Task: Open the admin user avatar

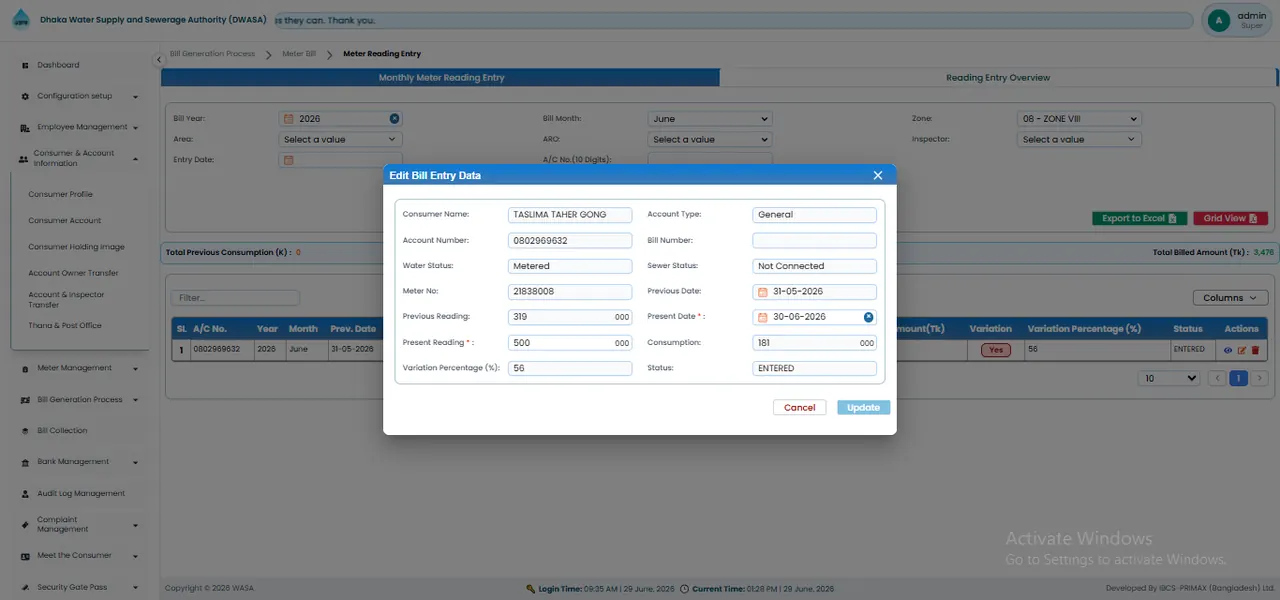Action: pos(1218,19)
